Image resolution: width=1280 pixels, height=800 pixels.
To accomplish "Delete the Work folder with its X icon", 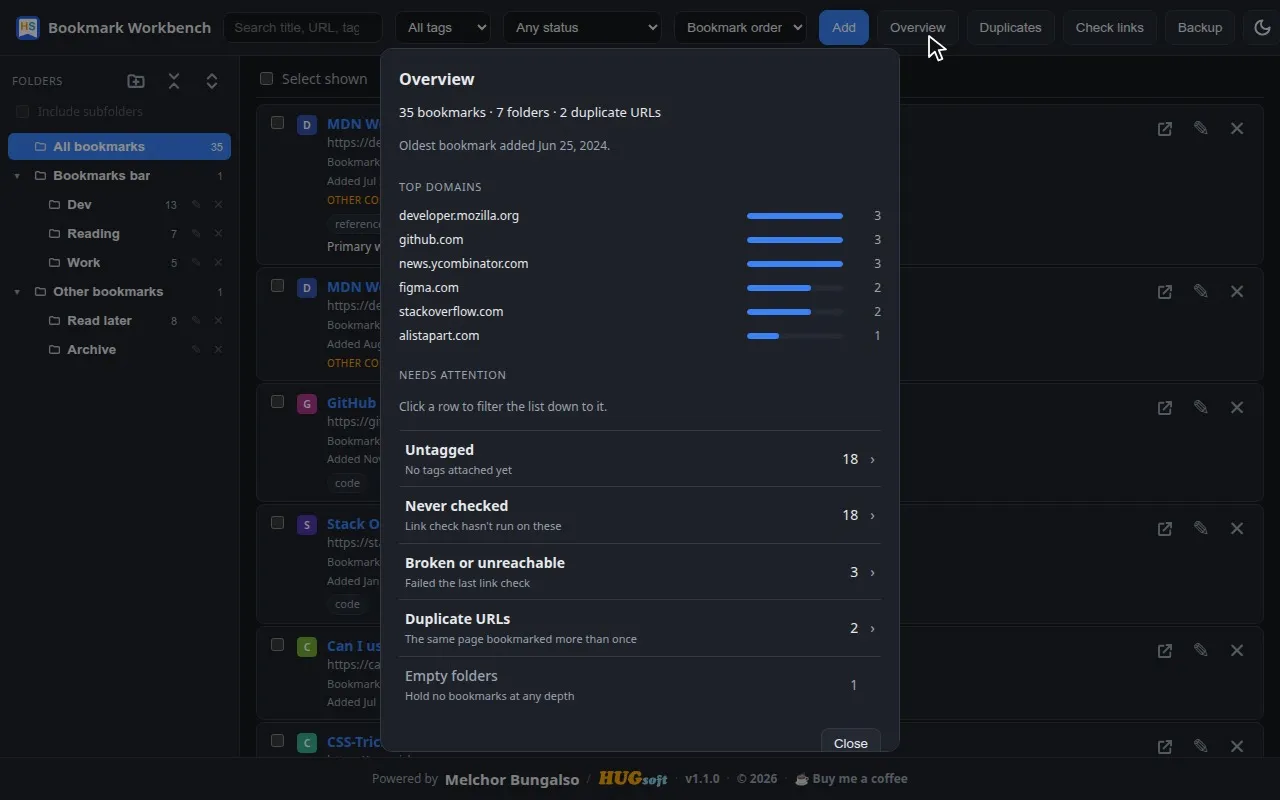I will (x=218, y=263).
